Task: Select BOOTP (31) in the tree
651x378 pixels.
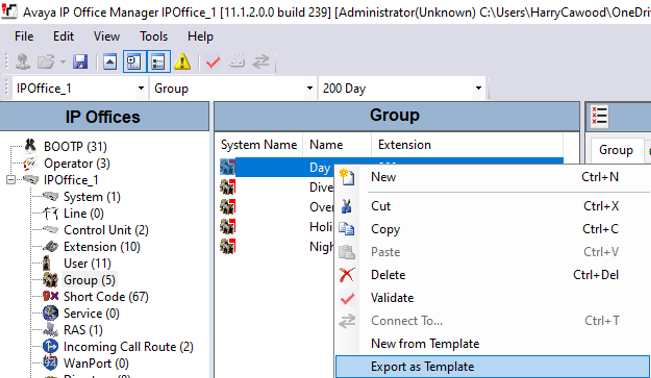Action: pyautogui.click(x=75, y=147)
